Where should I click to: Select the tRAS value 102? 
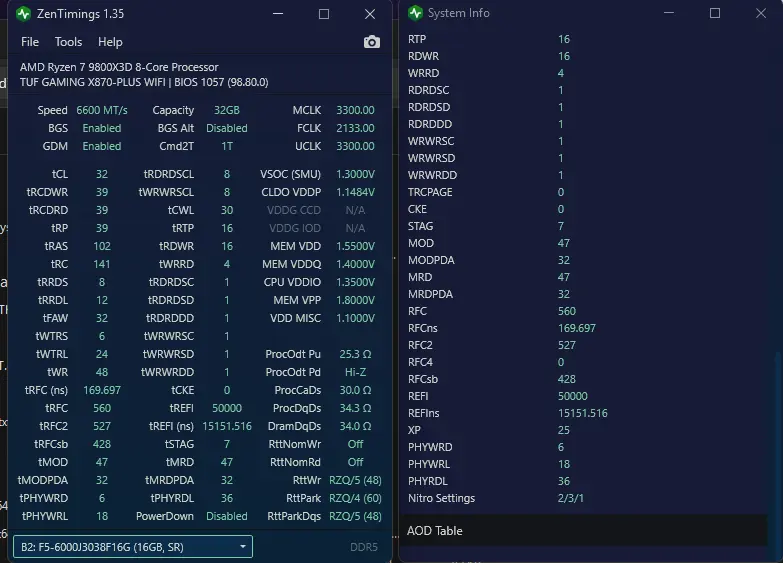[x=102, y=246]
